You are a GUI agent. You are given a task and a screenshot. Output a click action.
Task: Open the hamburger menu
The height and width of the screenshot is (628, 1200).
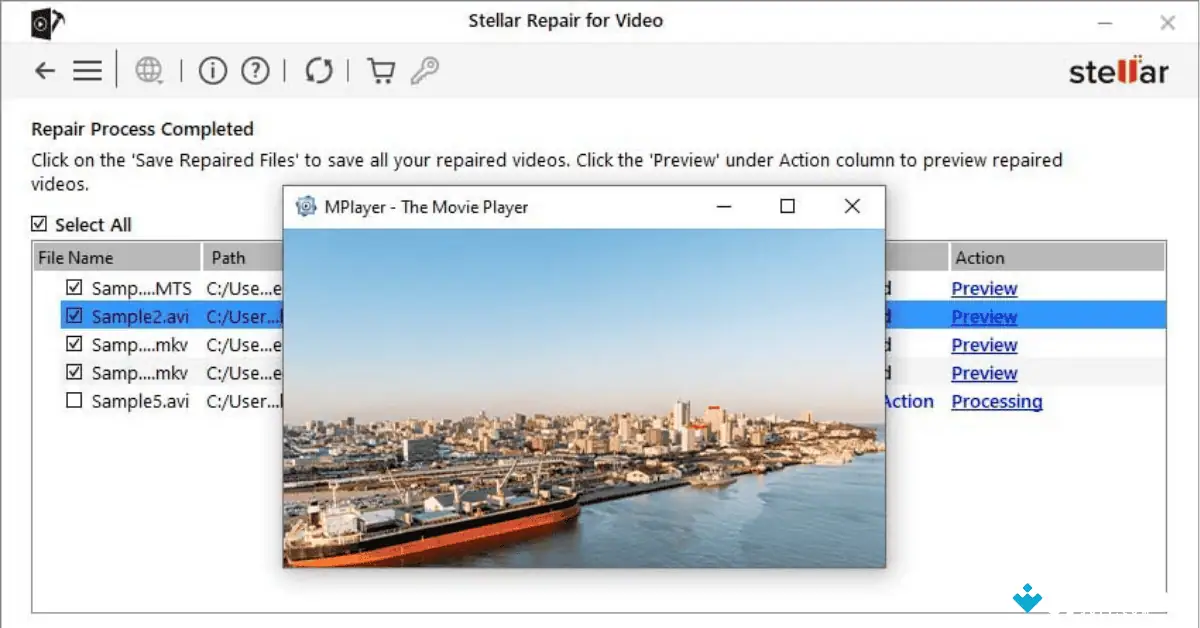(87, 70)
